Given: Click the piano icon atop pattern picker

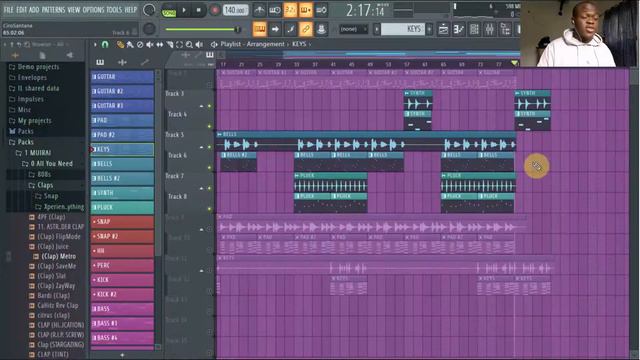Looking at the screenshot, I should point(100,62).
